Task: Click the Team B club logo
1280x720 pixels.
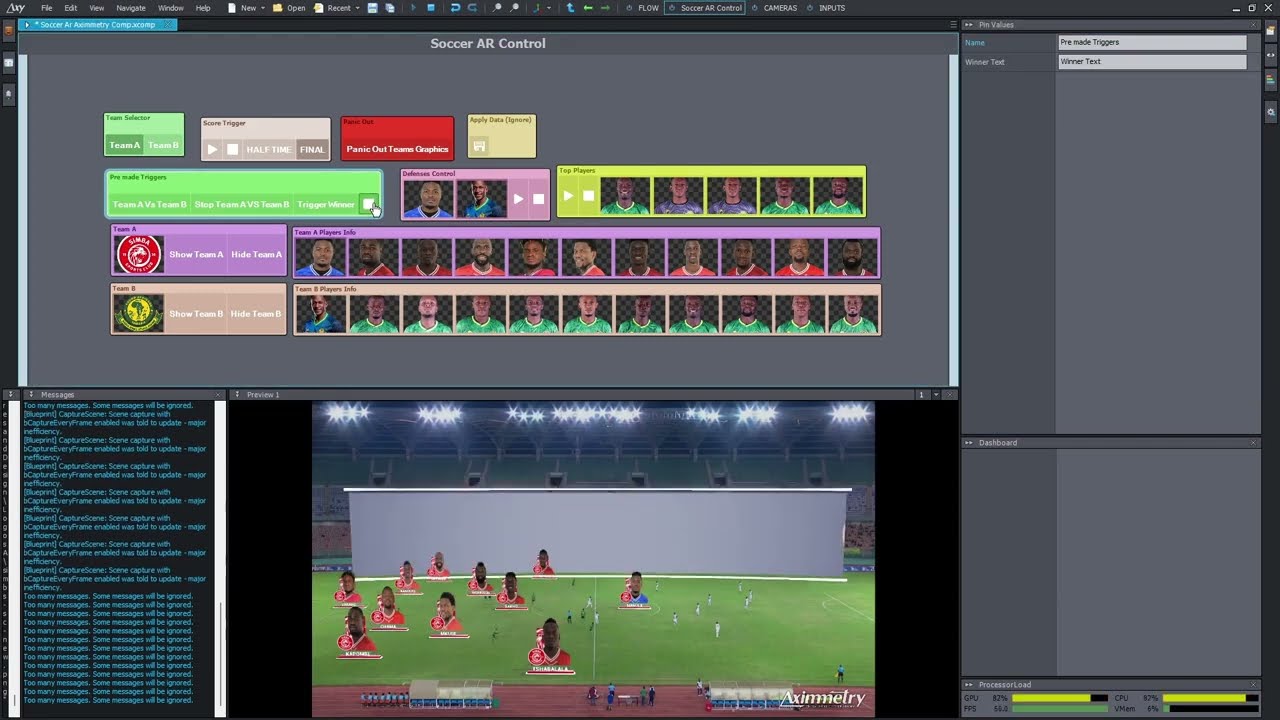Action: point(139,313)
